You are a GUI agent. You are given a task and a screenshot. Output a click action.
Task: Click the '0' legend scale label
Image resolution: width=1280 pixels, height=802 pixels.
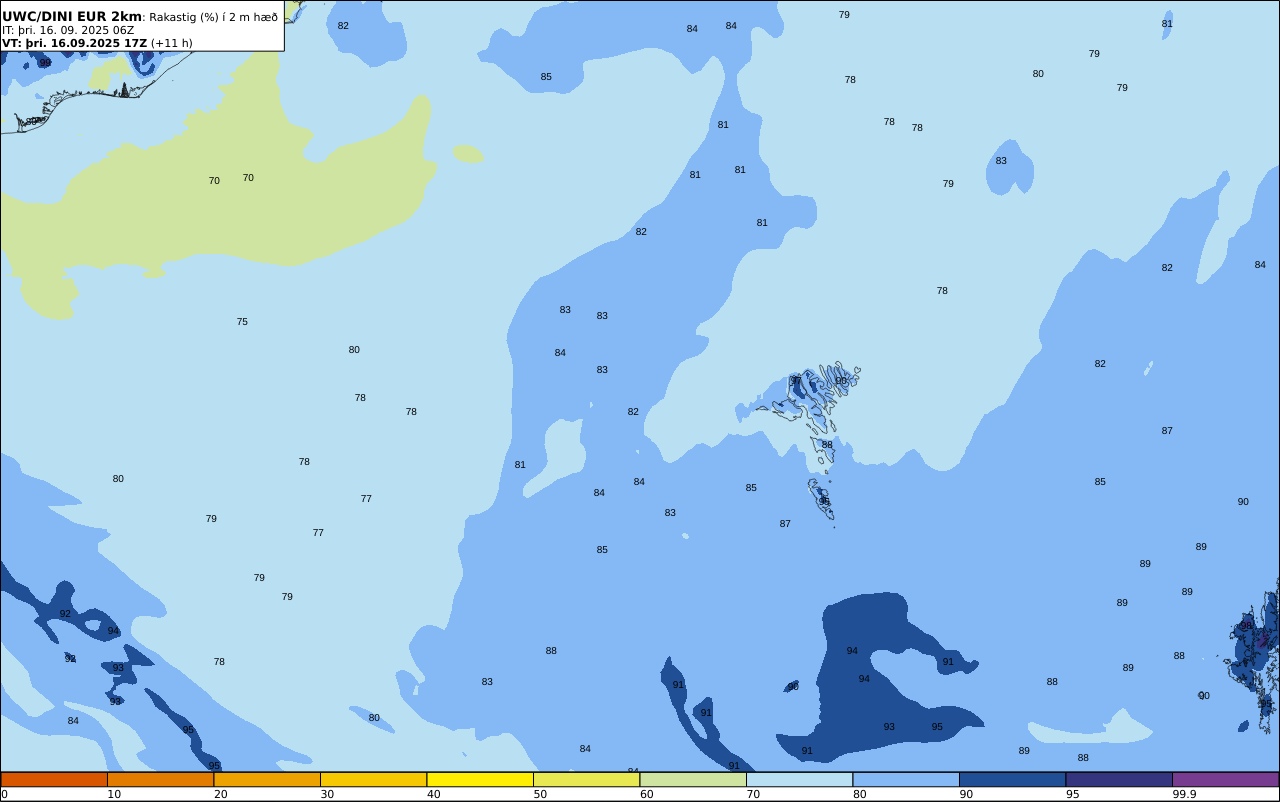point(4,794)
